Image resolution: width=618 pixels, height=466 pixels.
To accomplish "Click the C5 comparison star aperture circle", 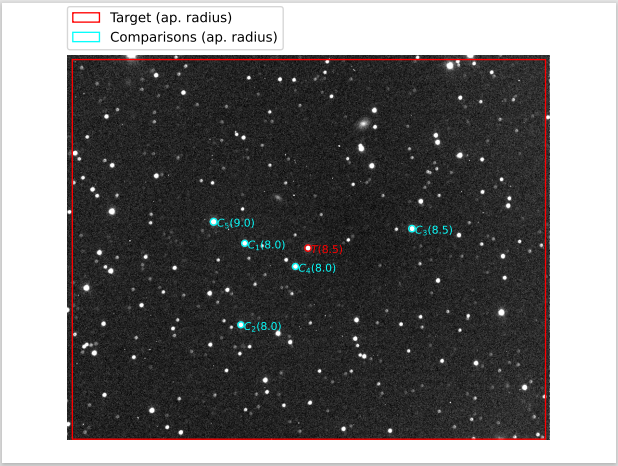I will click(x=213, y=222).
